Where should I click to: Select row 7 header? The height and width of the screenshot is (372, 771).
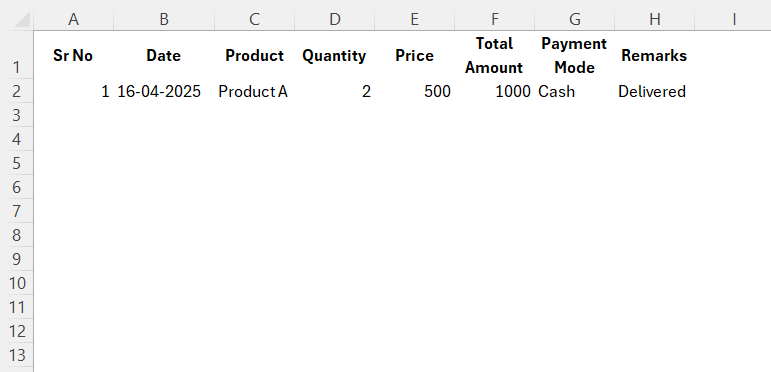tap(17, 211)
